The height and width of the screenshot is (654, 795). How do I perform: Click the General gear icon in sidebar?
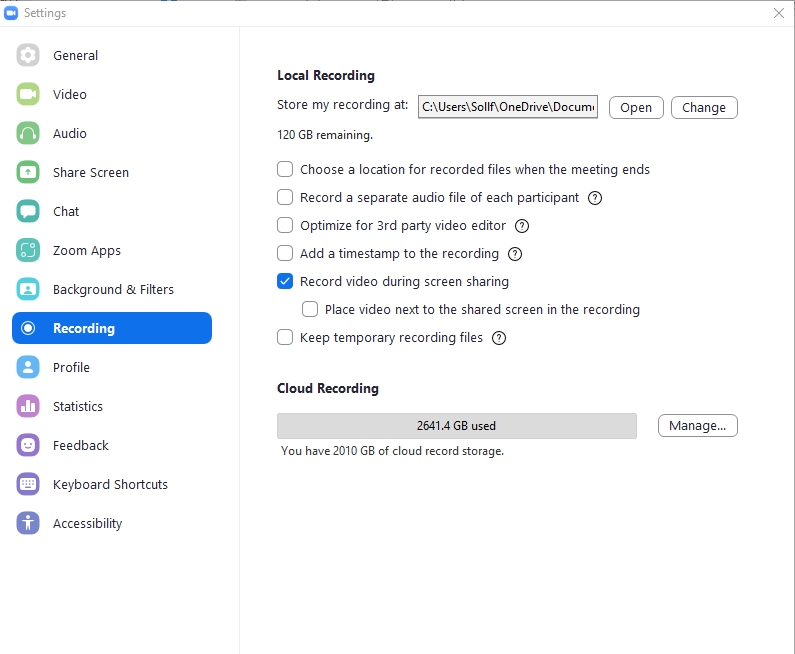click(x=28, y=56)
